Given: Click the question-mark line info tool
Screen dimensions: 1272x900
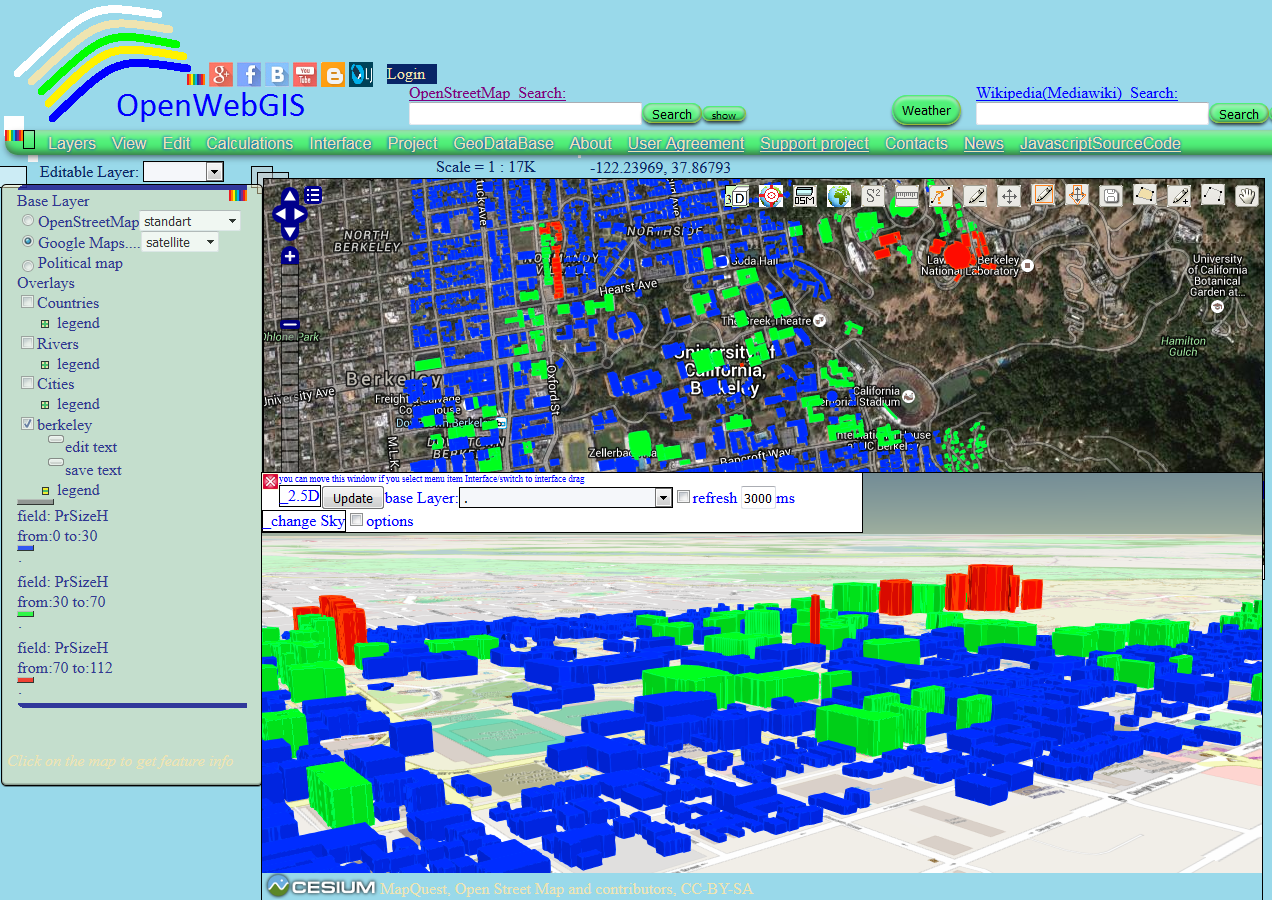Looking at the screenshot, I should [940, 196].
